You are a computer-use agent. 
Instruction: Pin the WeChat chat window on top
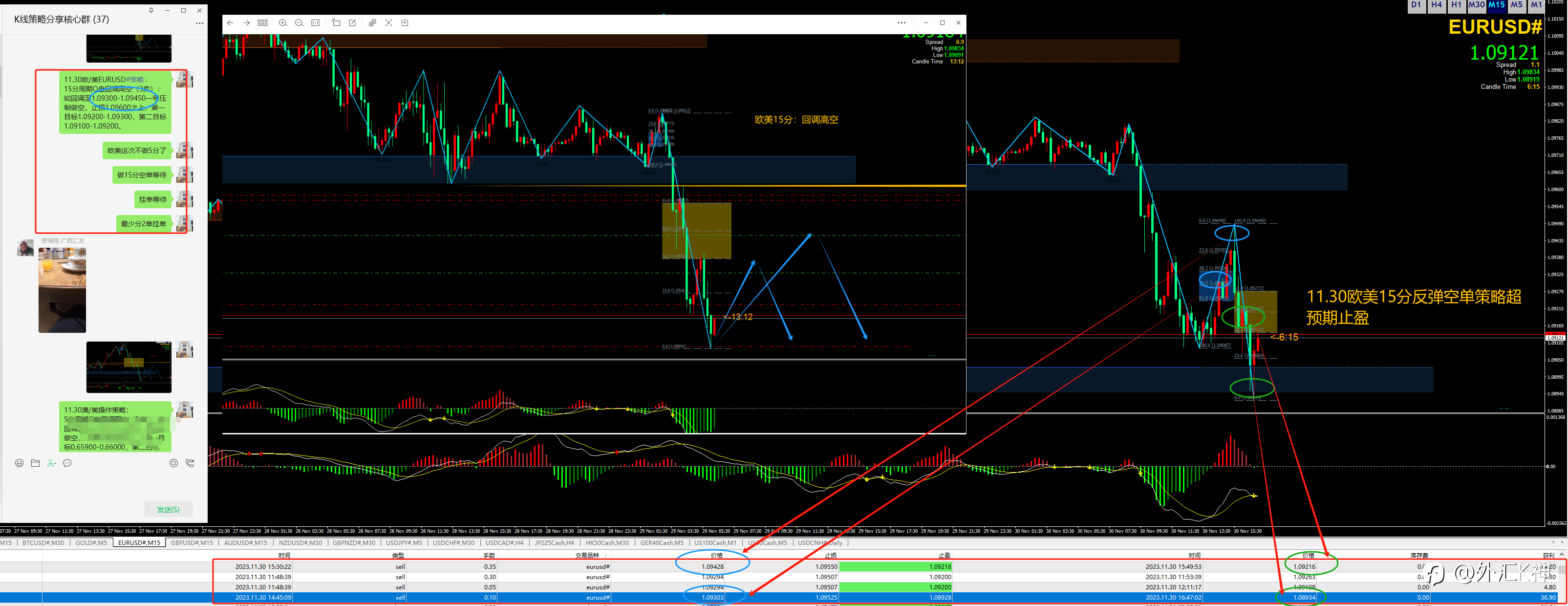151,10
